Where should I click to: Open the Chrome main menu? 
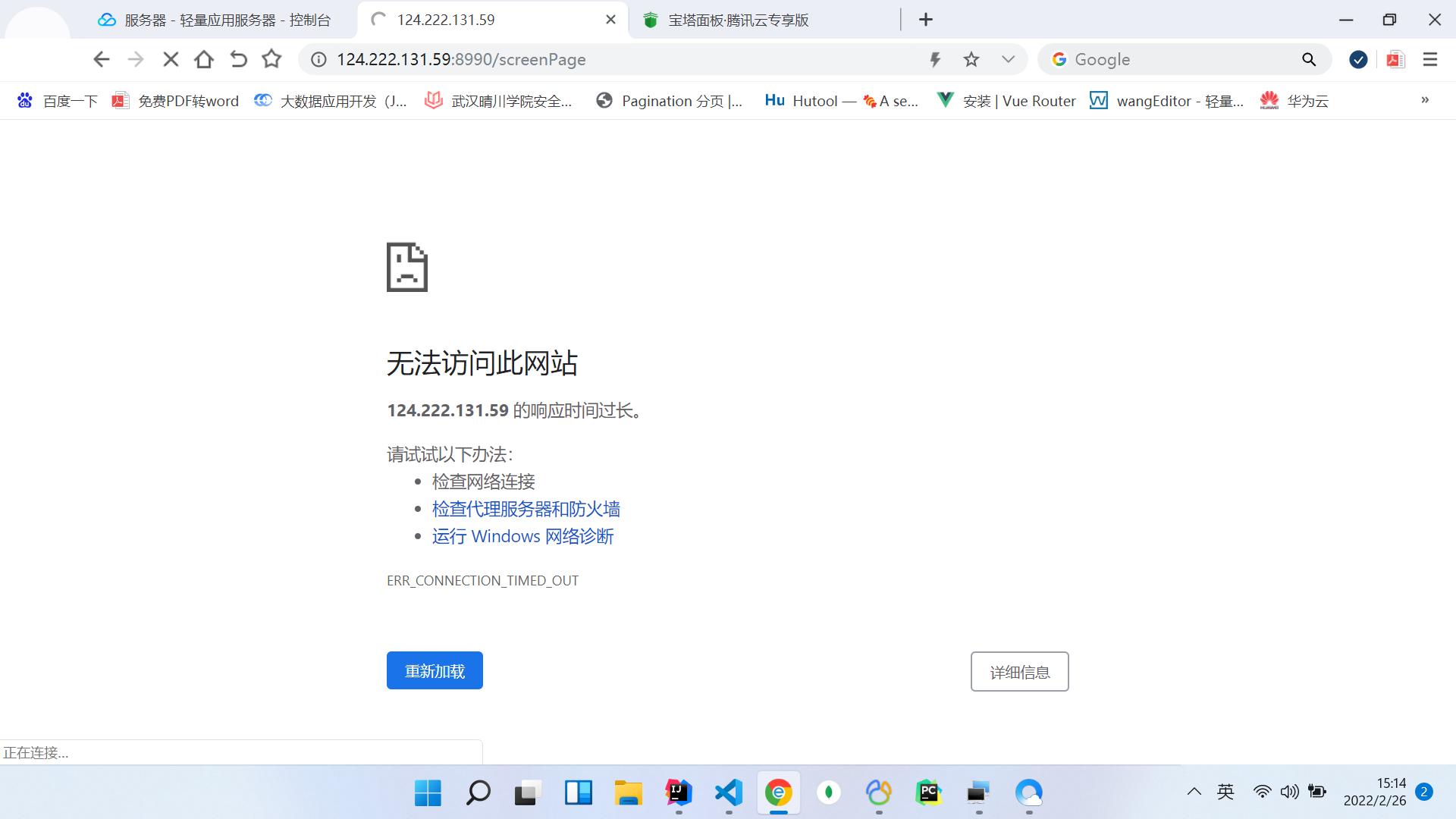point(1430,59)
